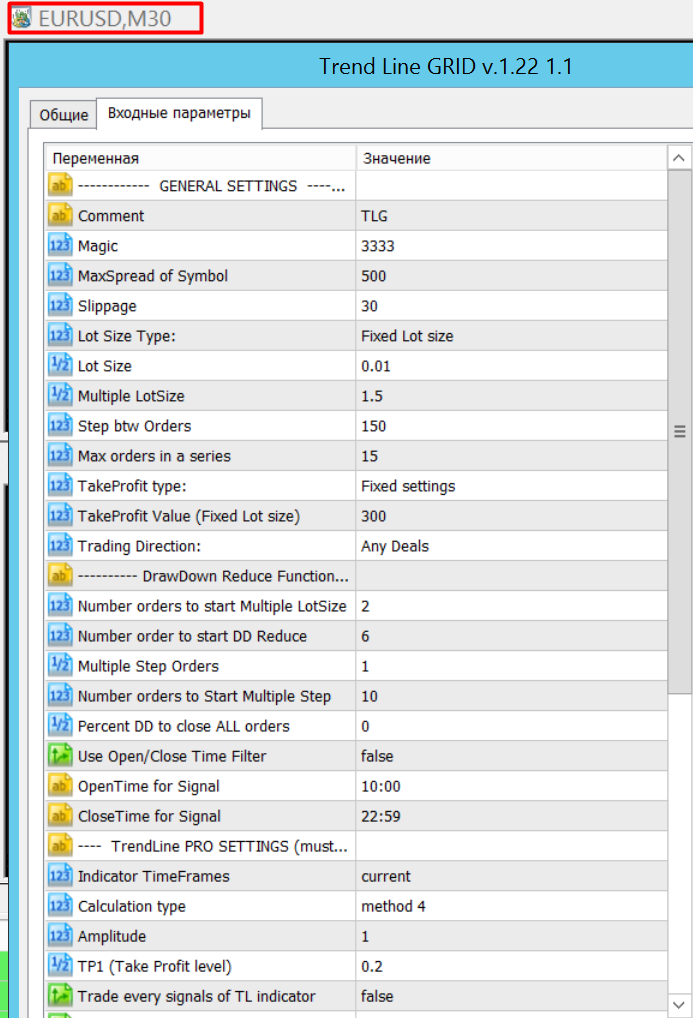Edit the Comment value TLG

pos(511,216)
